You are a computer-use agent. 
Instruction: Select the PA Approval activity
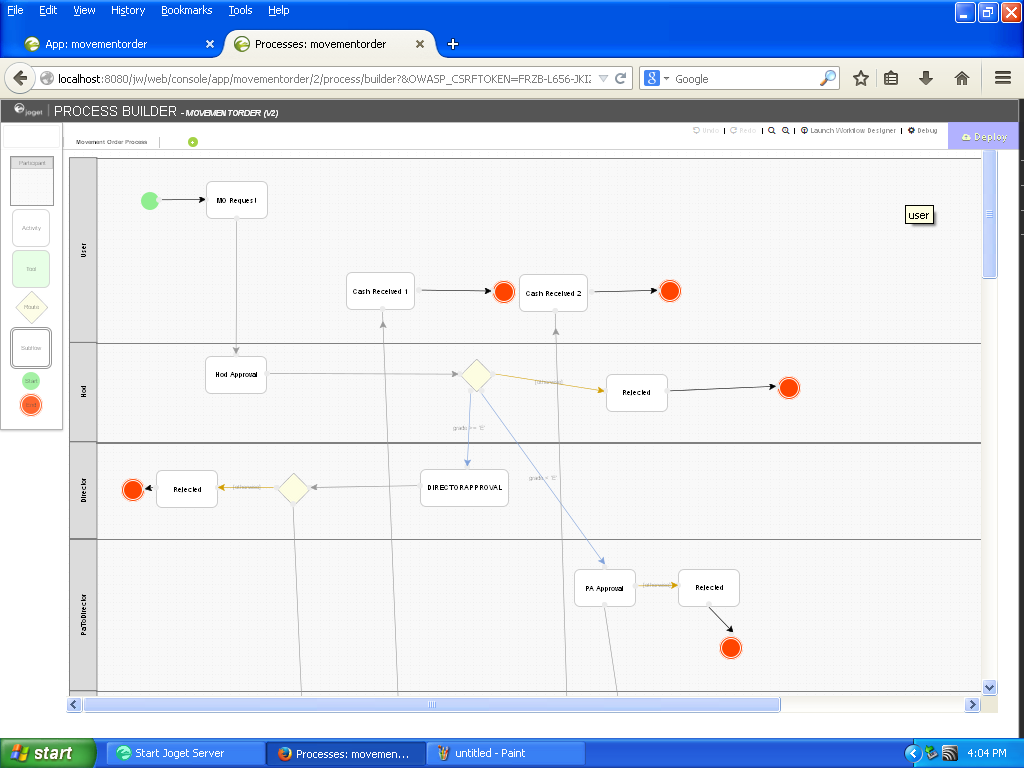point(605,588)
